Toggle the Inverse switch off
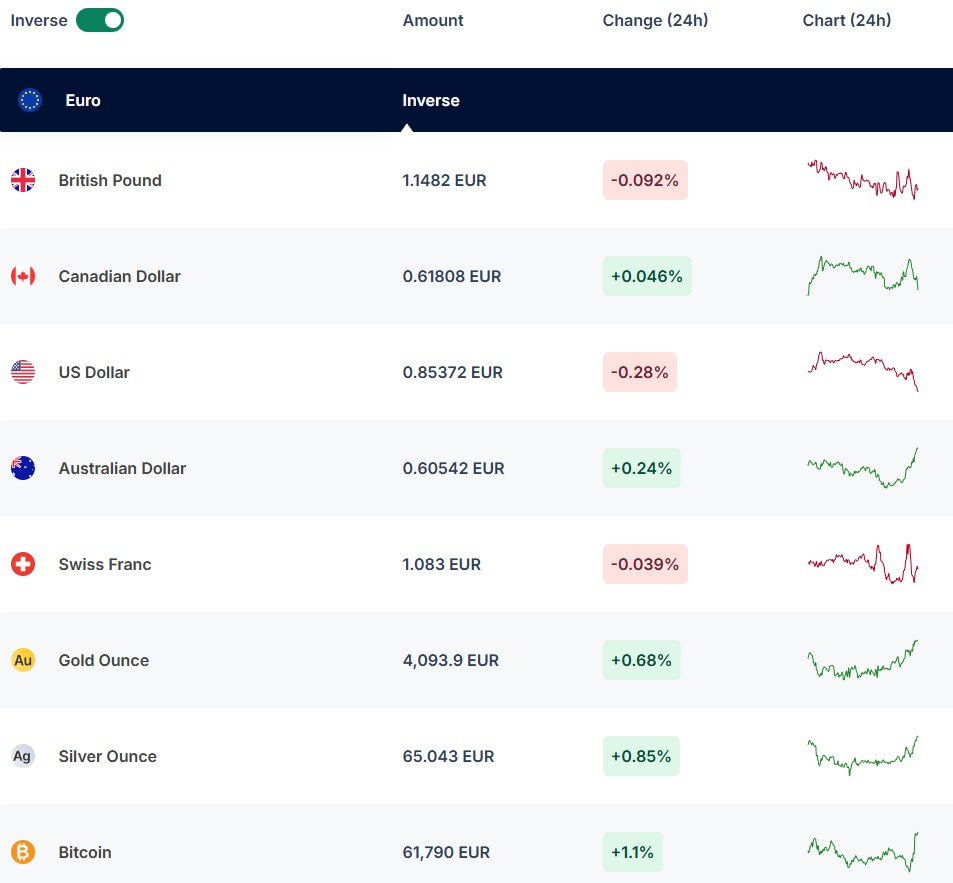953x883 pixels. coord(100,20)
